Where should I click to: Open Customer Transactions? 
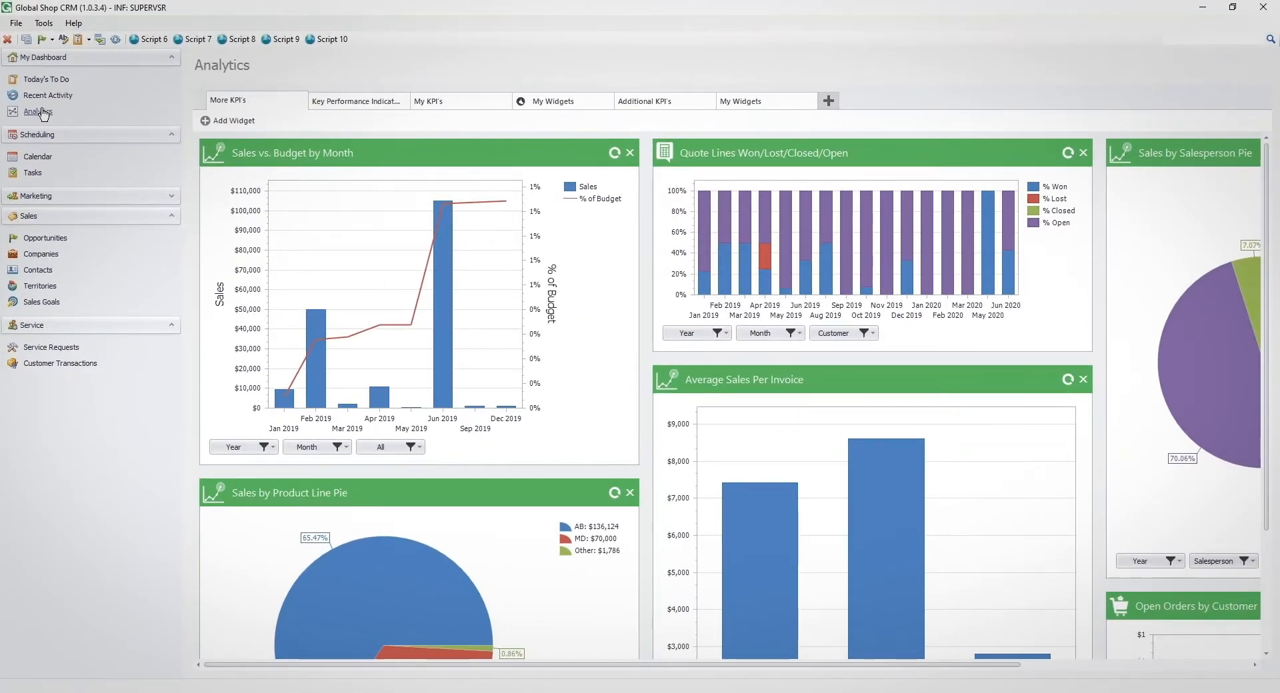[x=60, y=363]
